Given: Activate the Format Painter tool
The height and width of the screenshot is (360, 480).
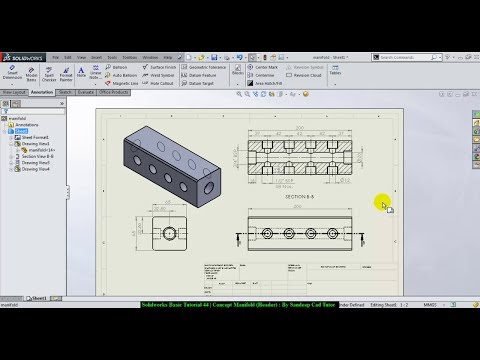Looking at the screenshot, I should pyautogui.click(x=66, y=74).
